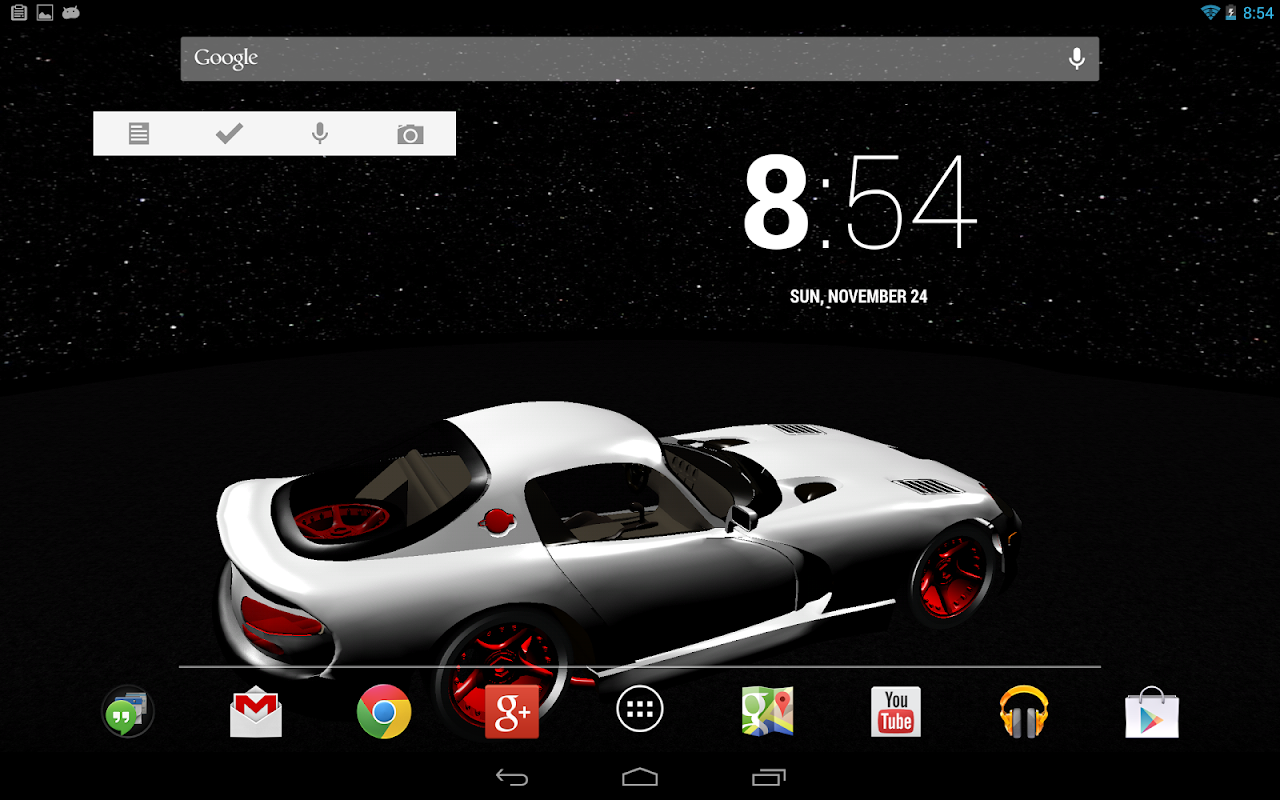Open the Google Play Store
The height and width of the screenshot is (800, 1280).
[1152, 712]
